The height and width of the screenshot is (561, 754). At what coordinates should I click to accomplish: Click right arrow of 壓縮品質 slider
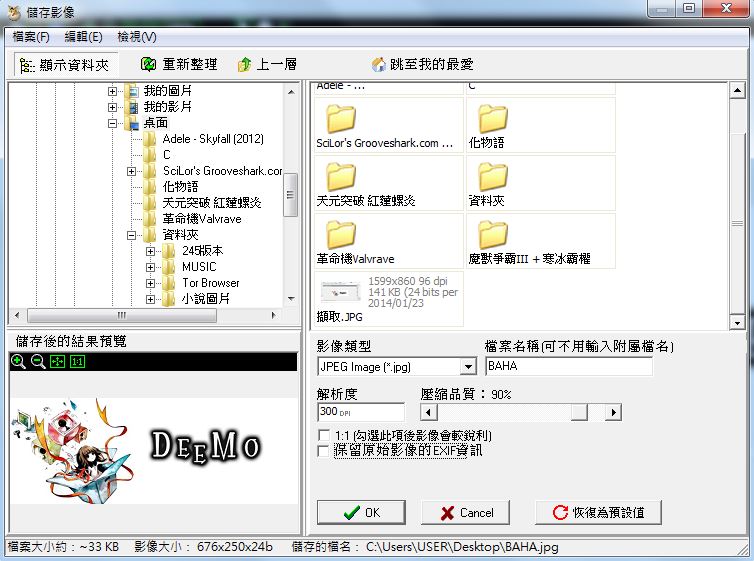tap(613, 412)
